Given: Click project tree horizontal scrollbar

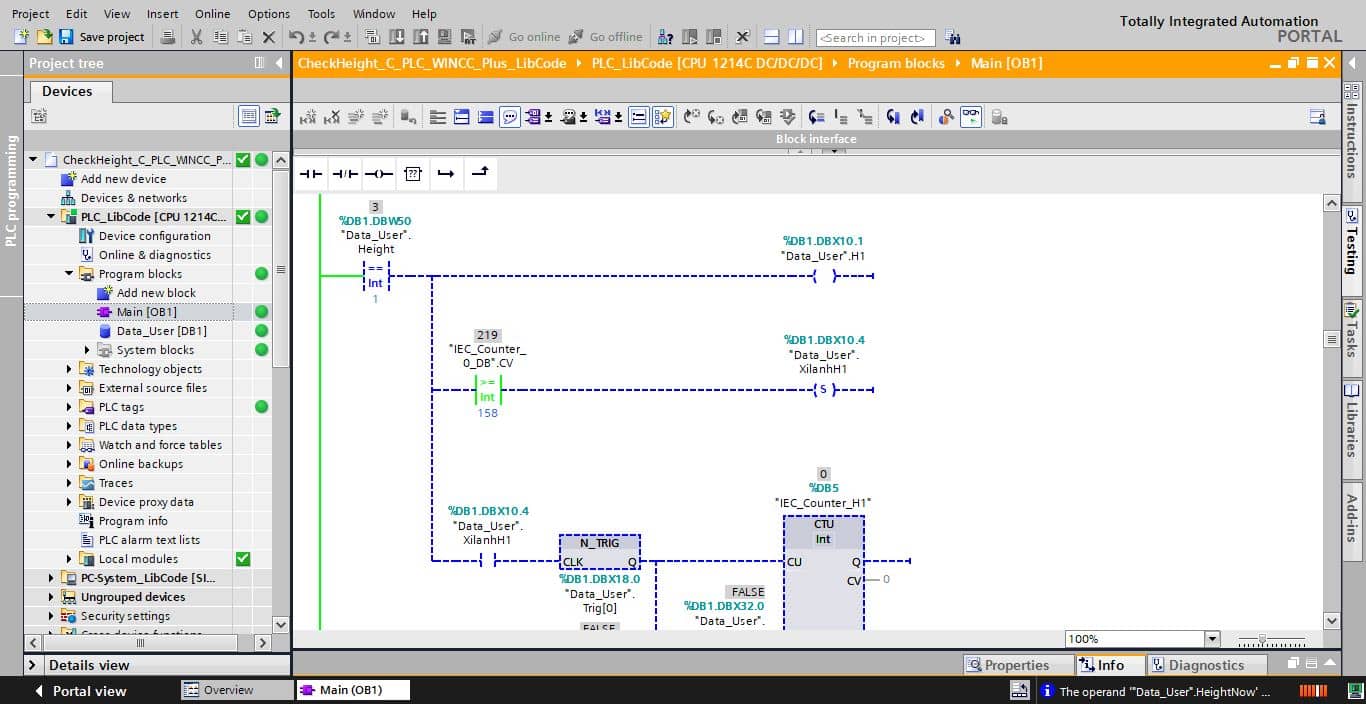Looking at the screenshot, I should pyautogui.click(x=140, y=642).
